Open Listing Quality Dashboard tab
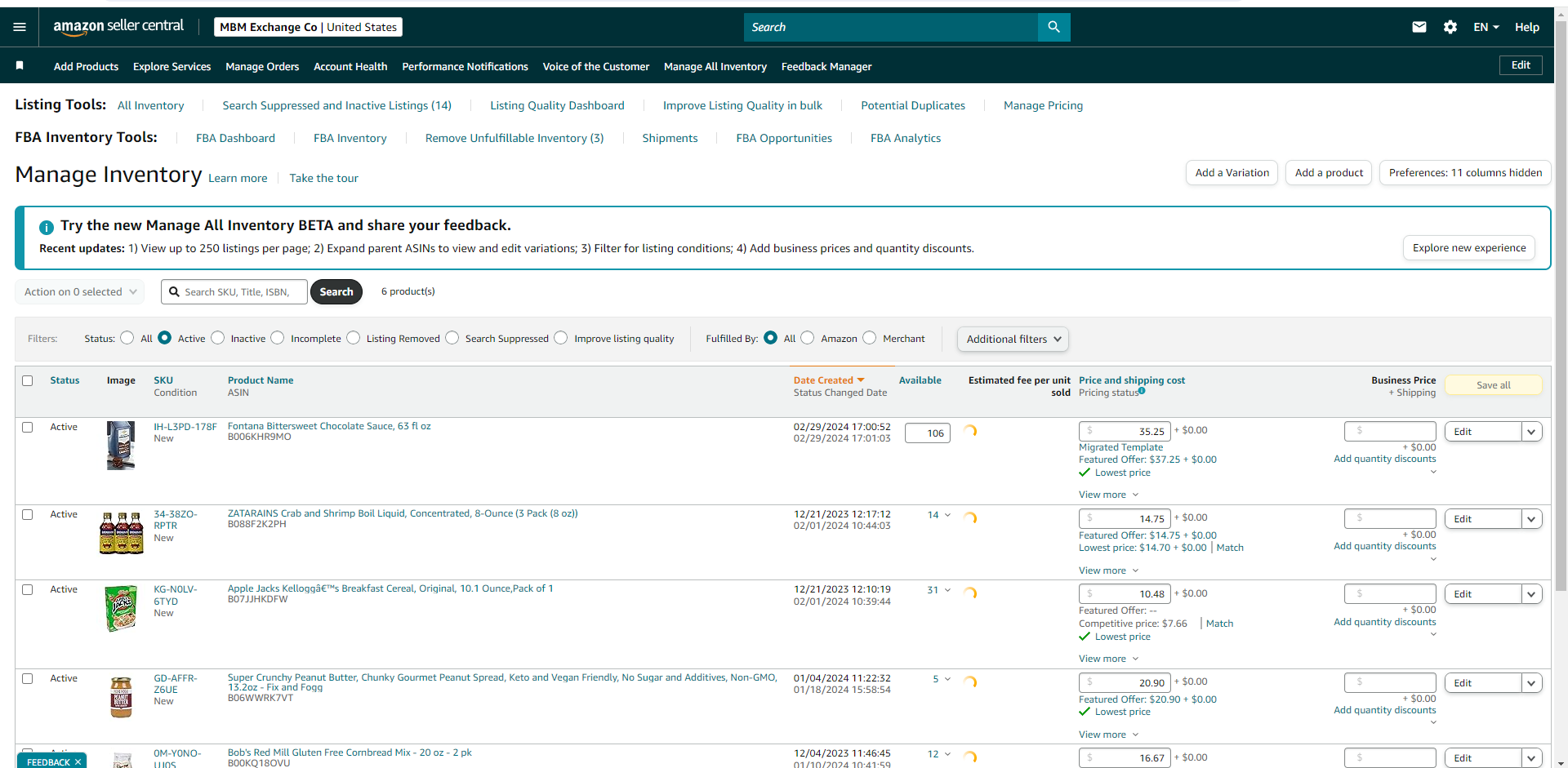This screenshot has height=768, width=1568. click(x=557, y=105)
